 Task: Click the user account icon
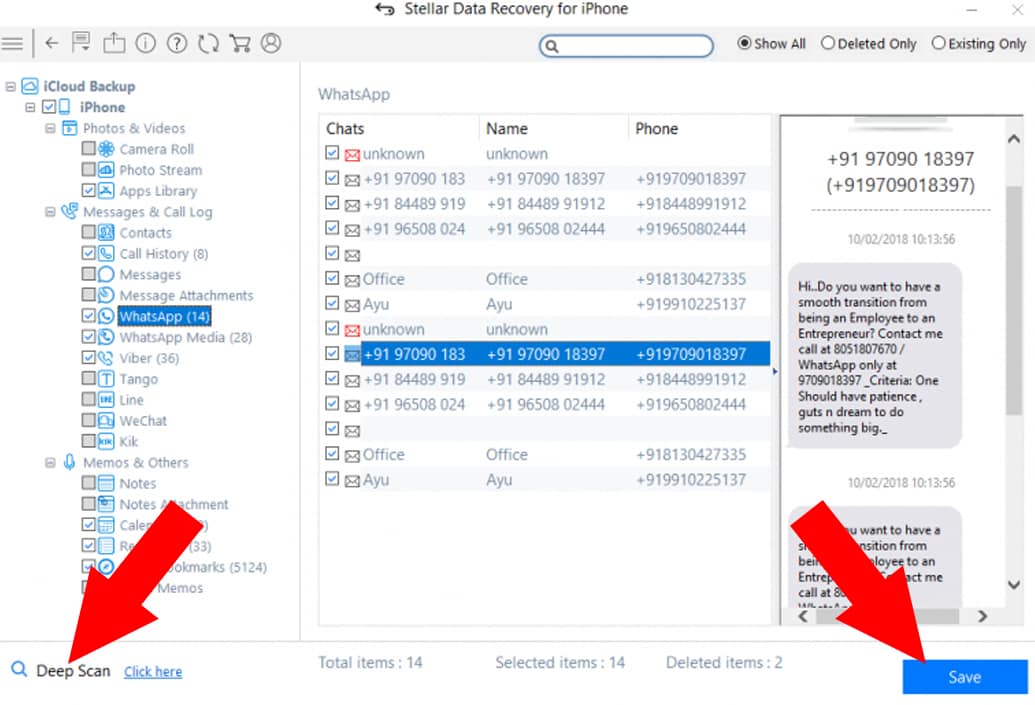[x=271, y=44]
